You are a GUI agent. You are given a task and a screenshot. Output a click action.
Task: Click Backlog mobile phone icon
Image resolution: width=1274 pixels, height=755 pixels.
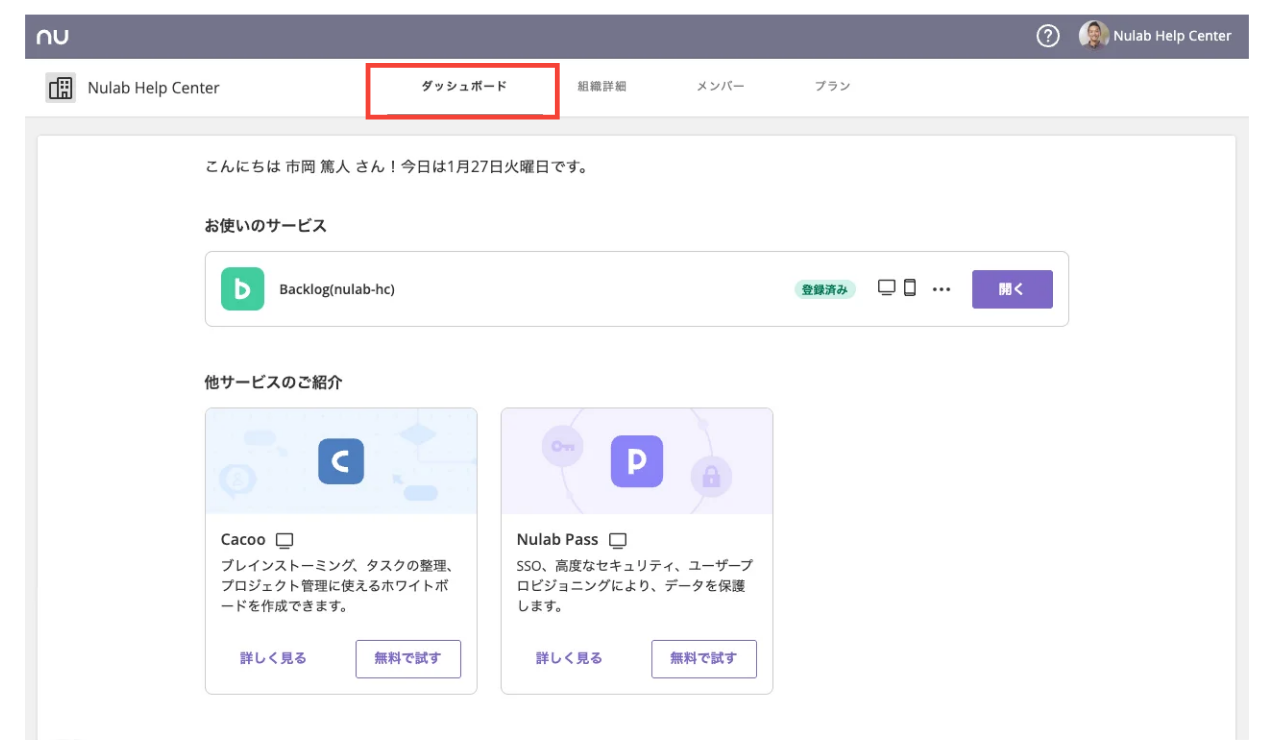click(910, 288)
